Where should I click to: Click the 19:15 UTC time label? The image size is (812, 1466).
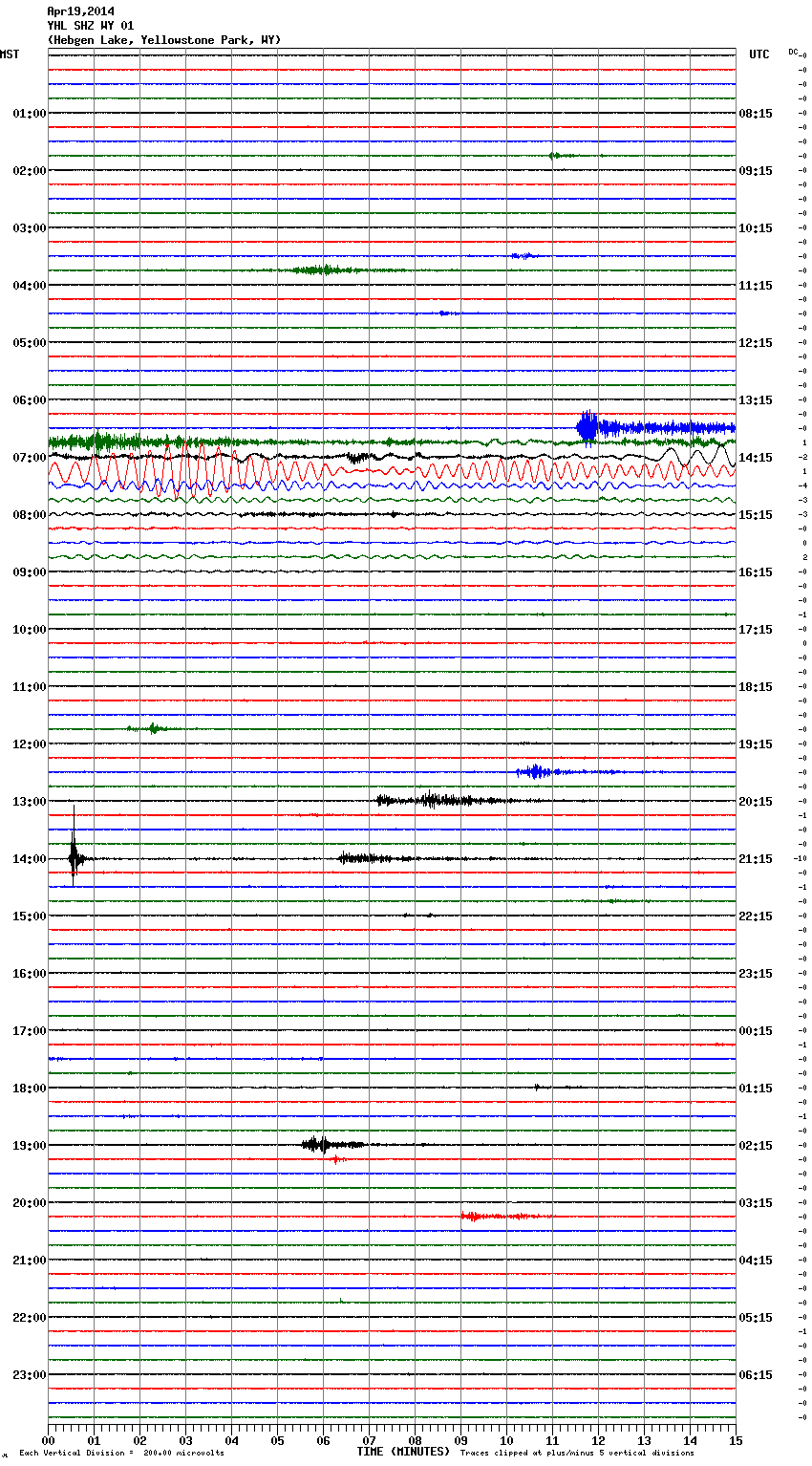point(756,744)
